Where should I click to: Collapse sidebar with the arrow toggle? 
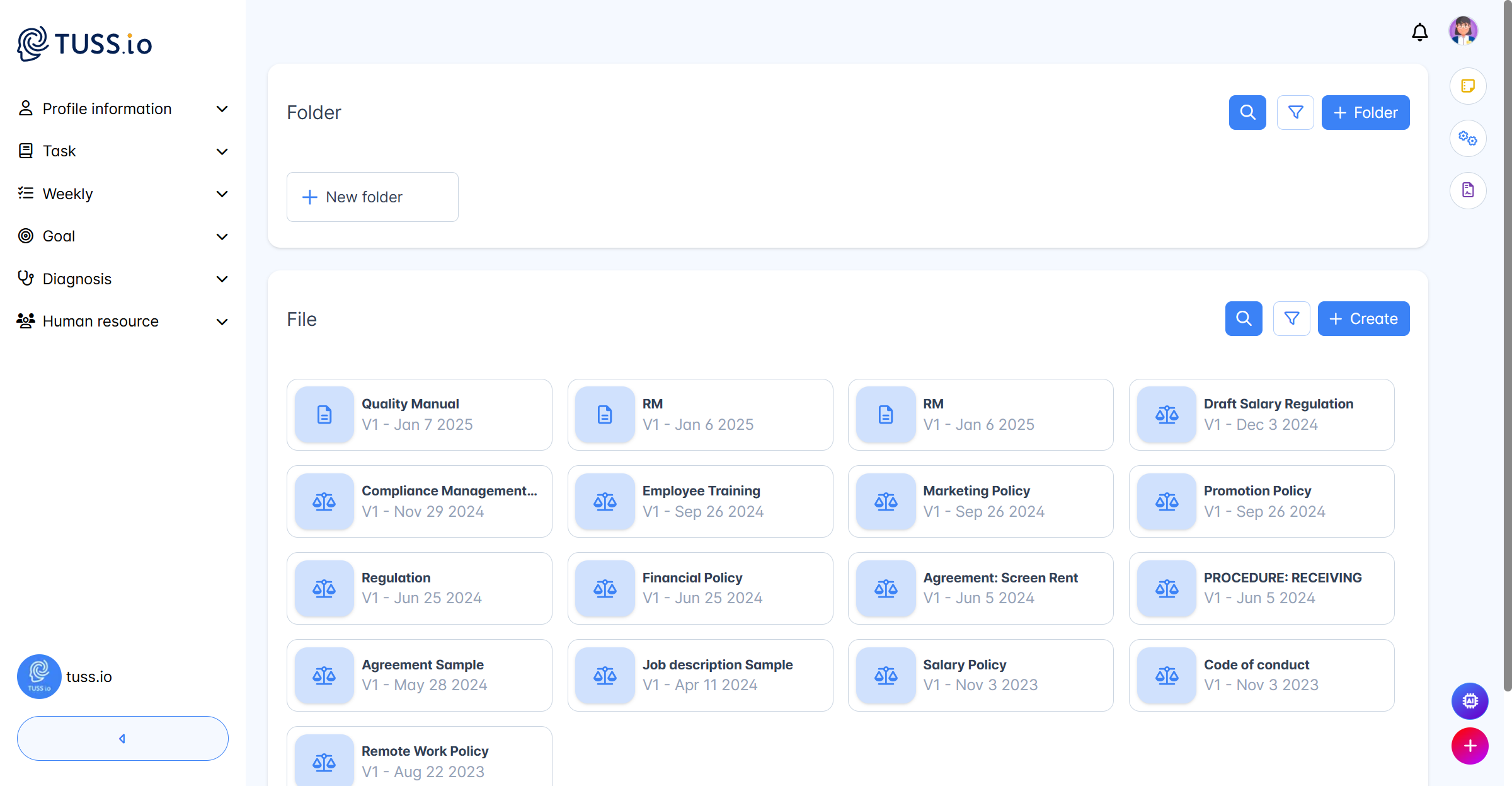(122, 738)
